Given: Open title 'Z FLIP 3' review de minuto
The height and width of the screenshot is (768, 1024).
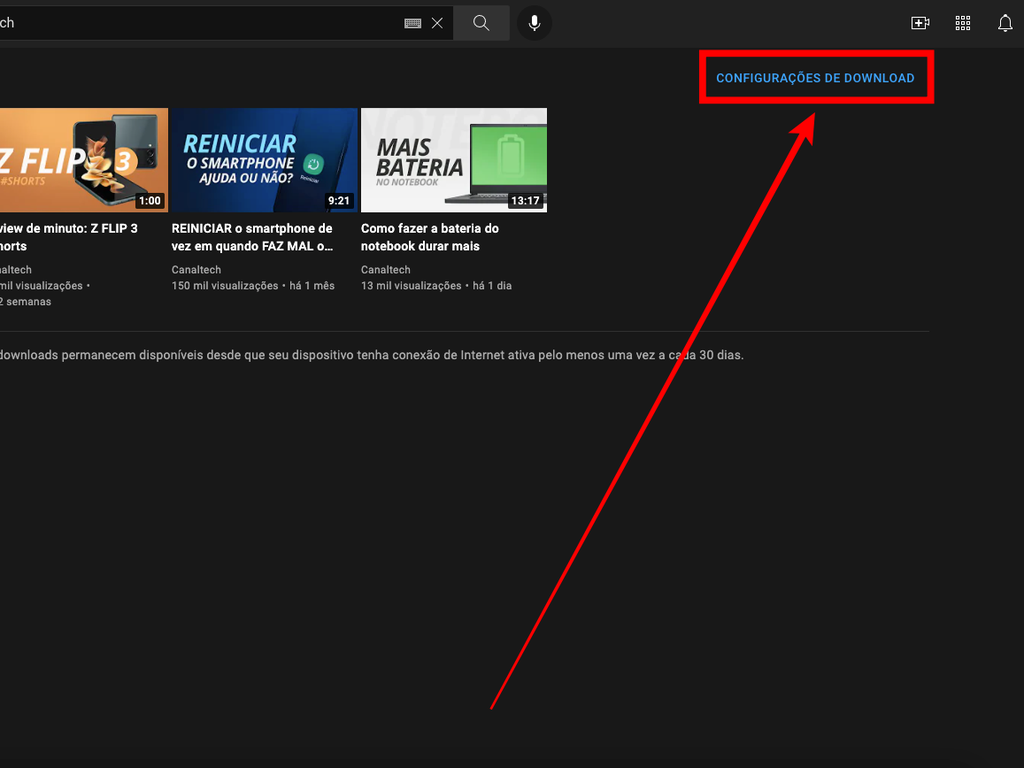Looking at the screenshot, I should click(69, 237).
